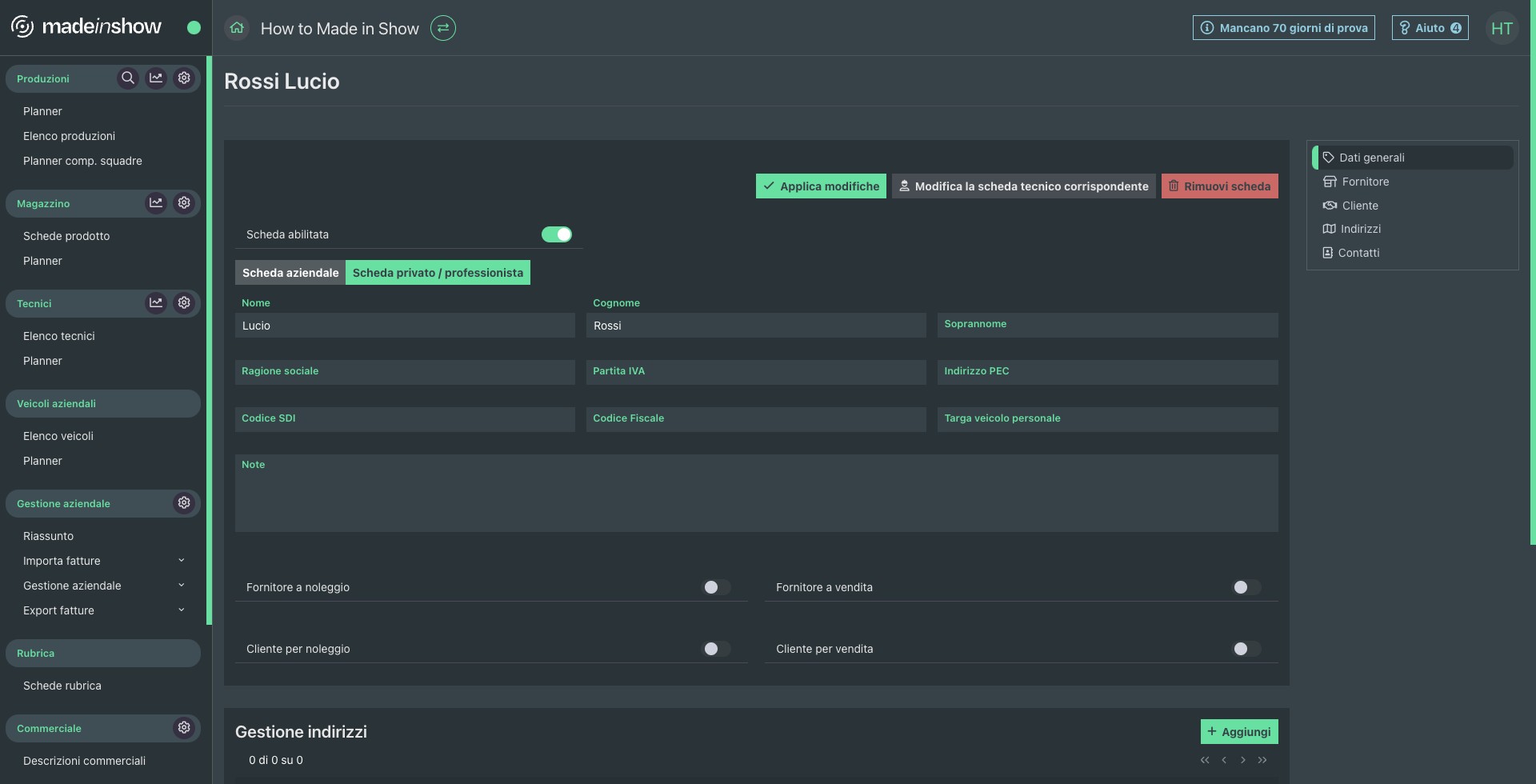Click the Produzioni statistics chart icon

pyautogui.click(x=156, y=78)
